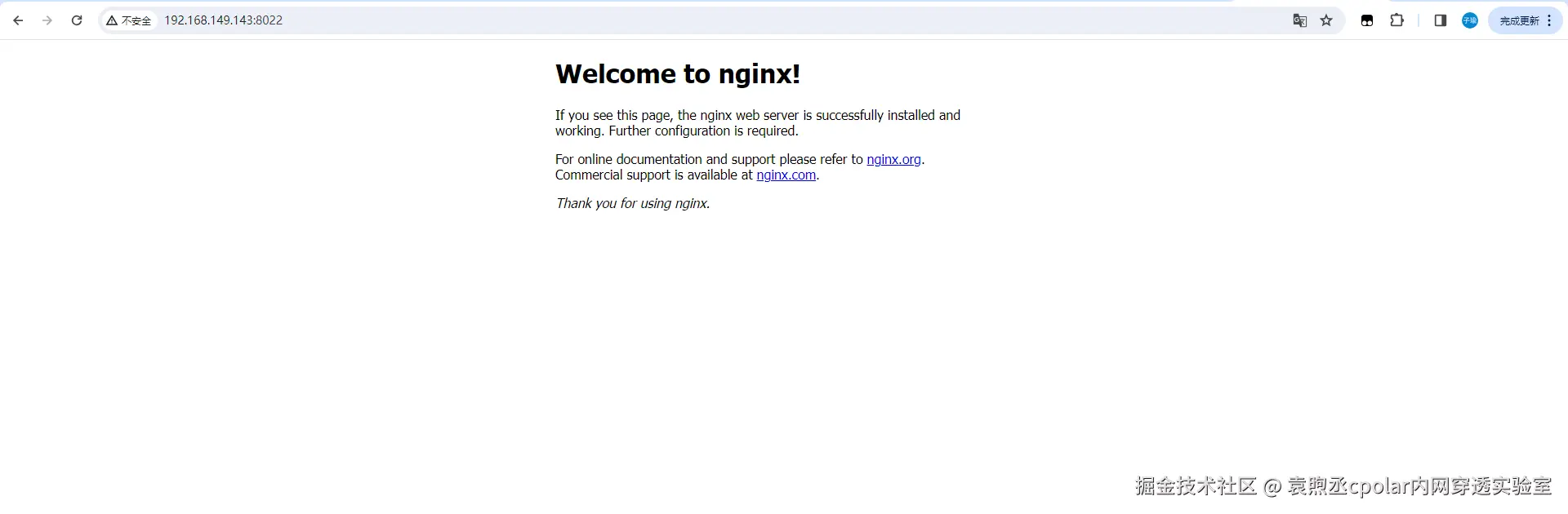The width and height of the screenshot is (1568, 514).
Task: Go forward to the next page
Action: coord(47,20)
